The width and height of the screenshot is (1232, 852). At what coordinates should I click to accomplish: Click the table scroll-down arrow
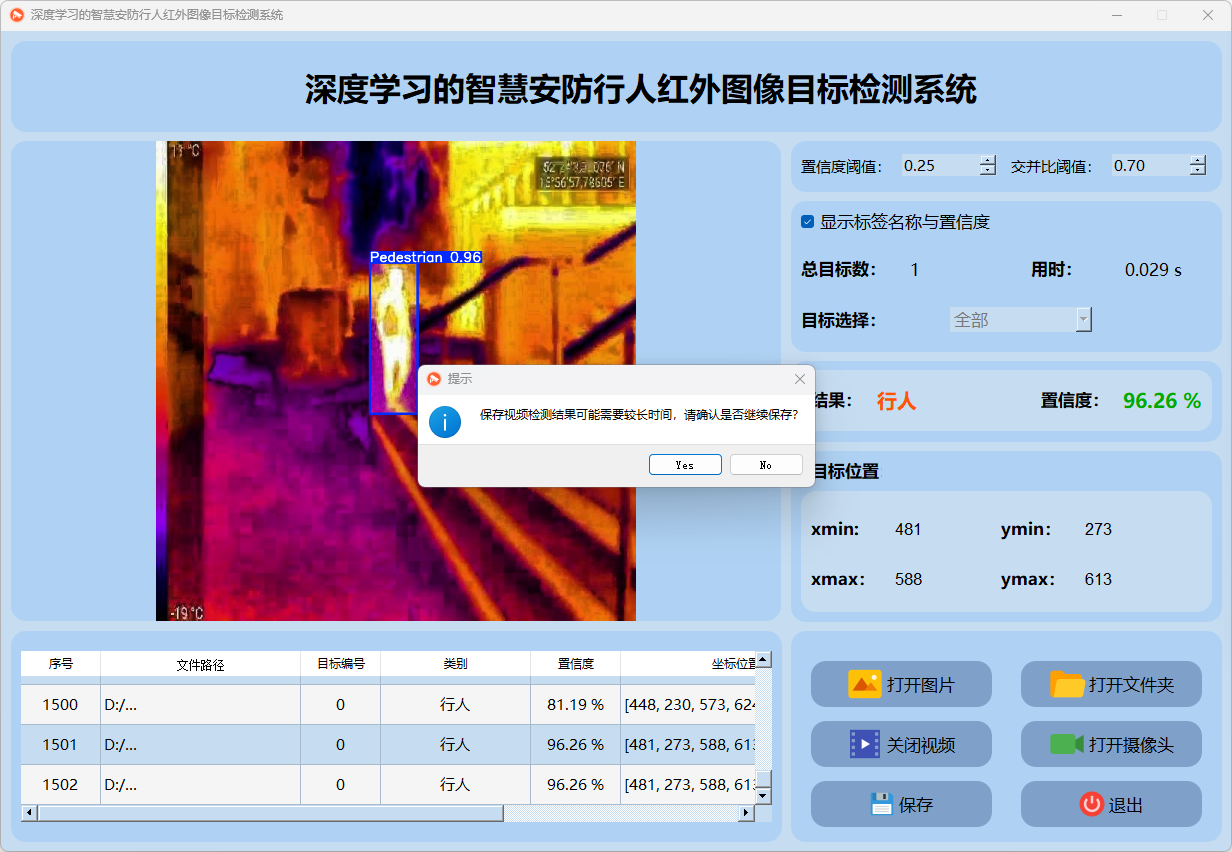click(763, 796)
